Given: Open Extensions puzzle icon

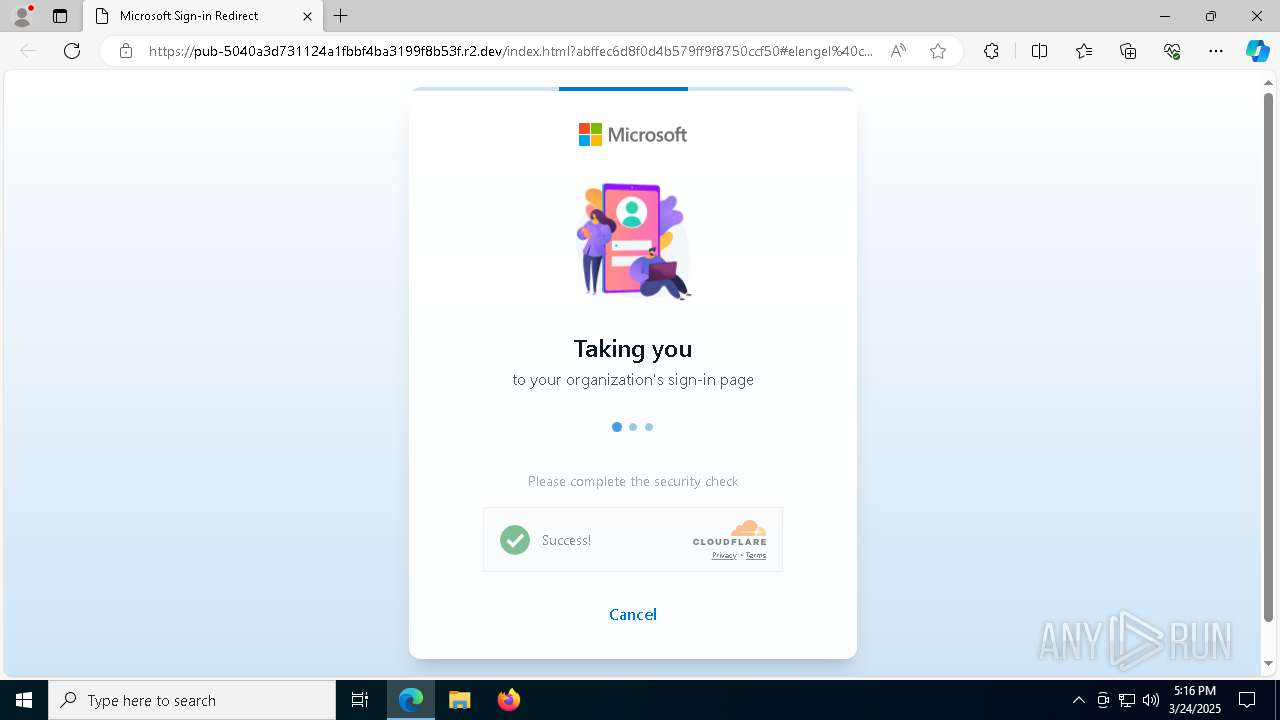Looking at the screenshot, I should click(991, 51).
